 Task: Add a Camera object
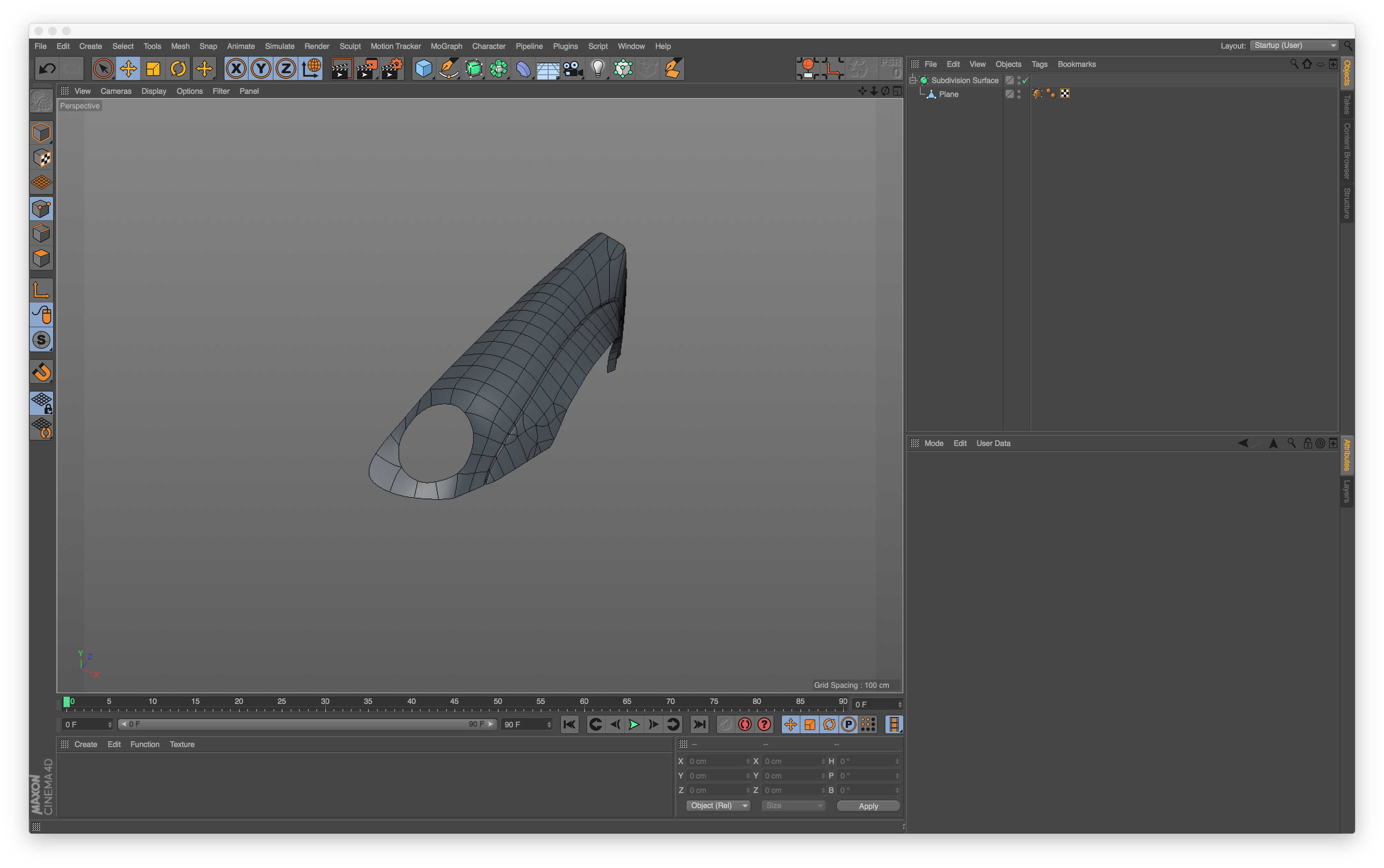573,69
